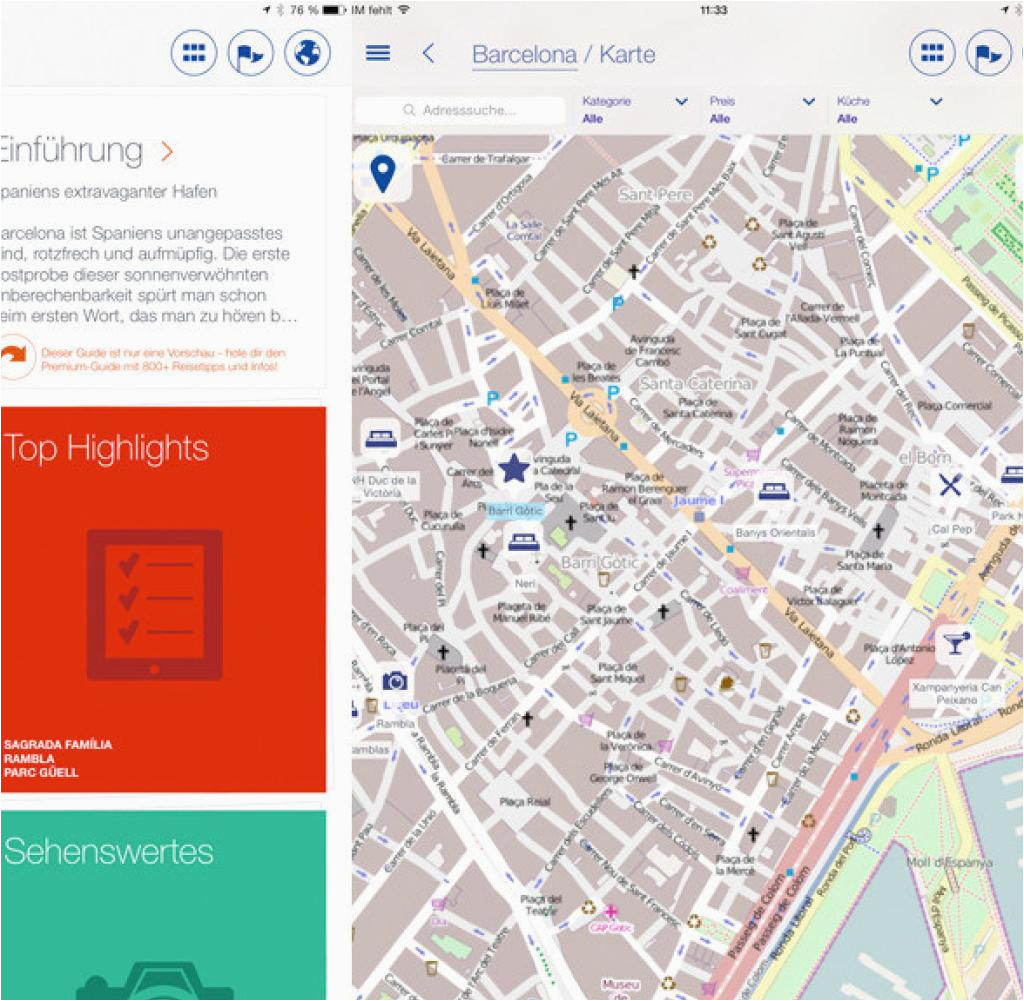Tap the Barcelona / Karte title
This screenshot has width=1024, height=1001.
[564, 54]
